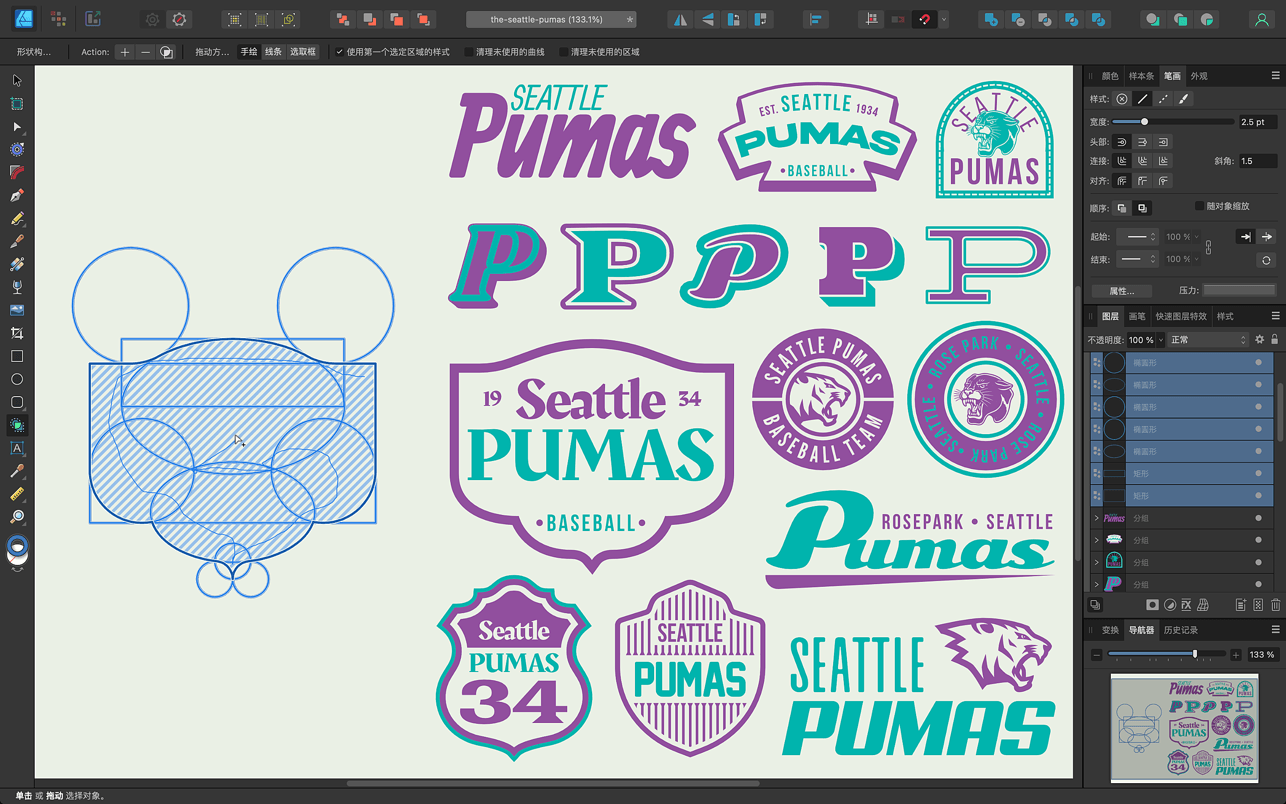The height and width of the screenshot is (804, 1286).
Task: Pick the Ellipse shape tool
Action: [17, 379]
